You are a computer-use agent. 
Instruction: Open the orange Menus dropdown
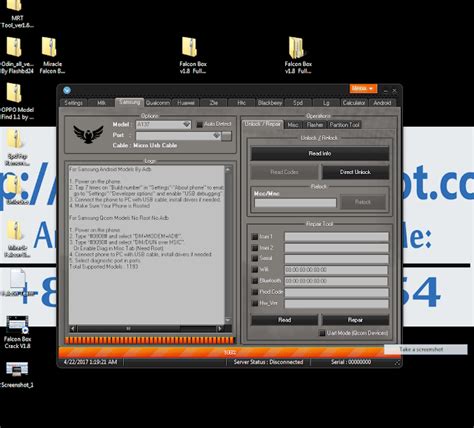click(363, 88)
